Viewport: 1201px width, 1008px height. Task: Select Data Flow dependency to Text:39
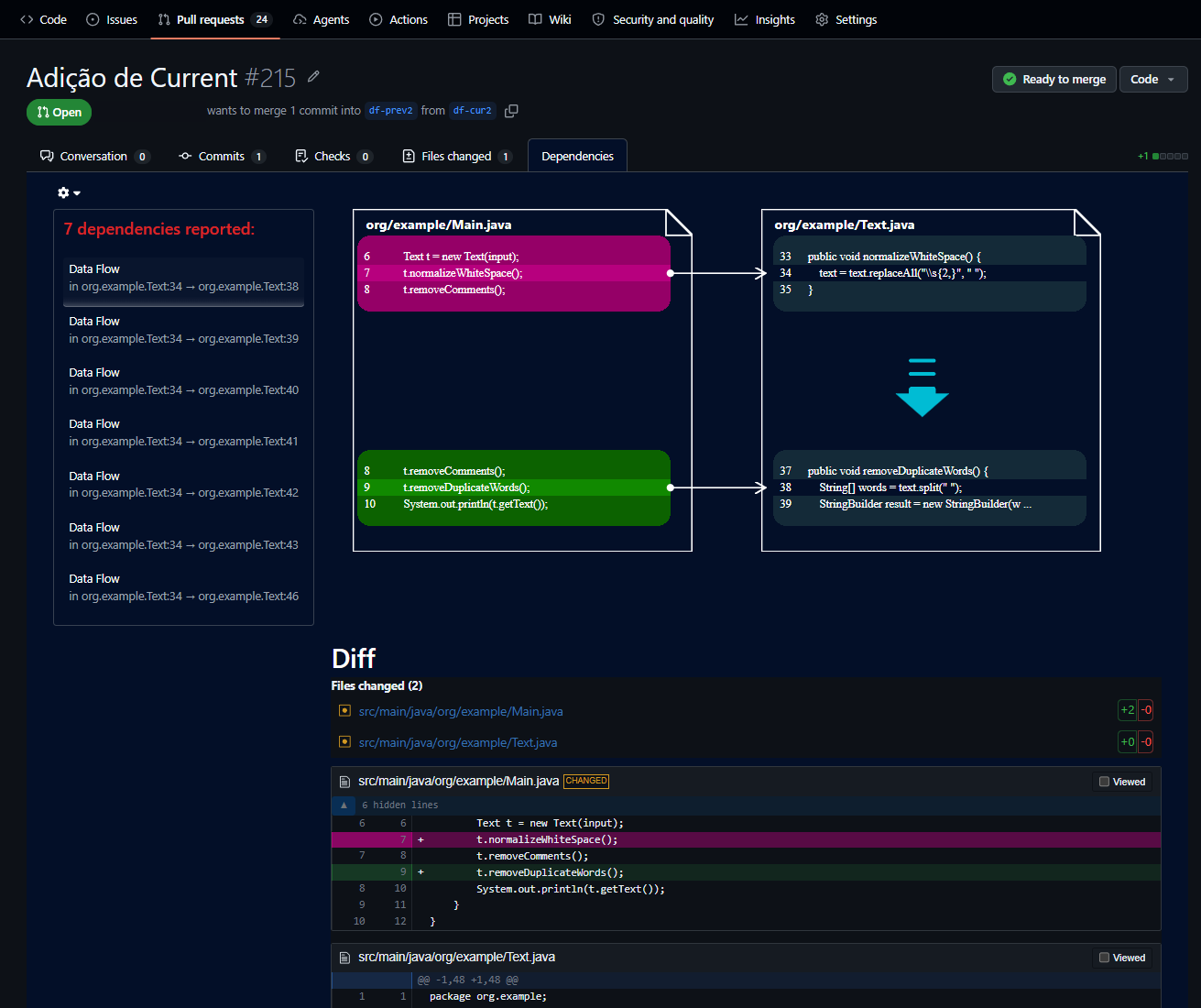pos(183,330)
